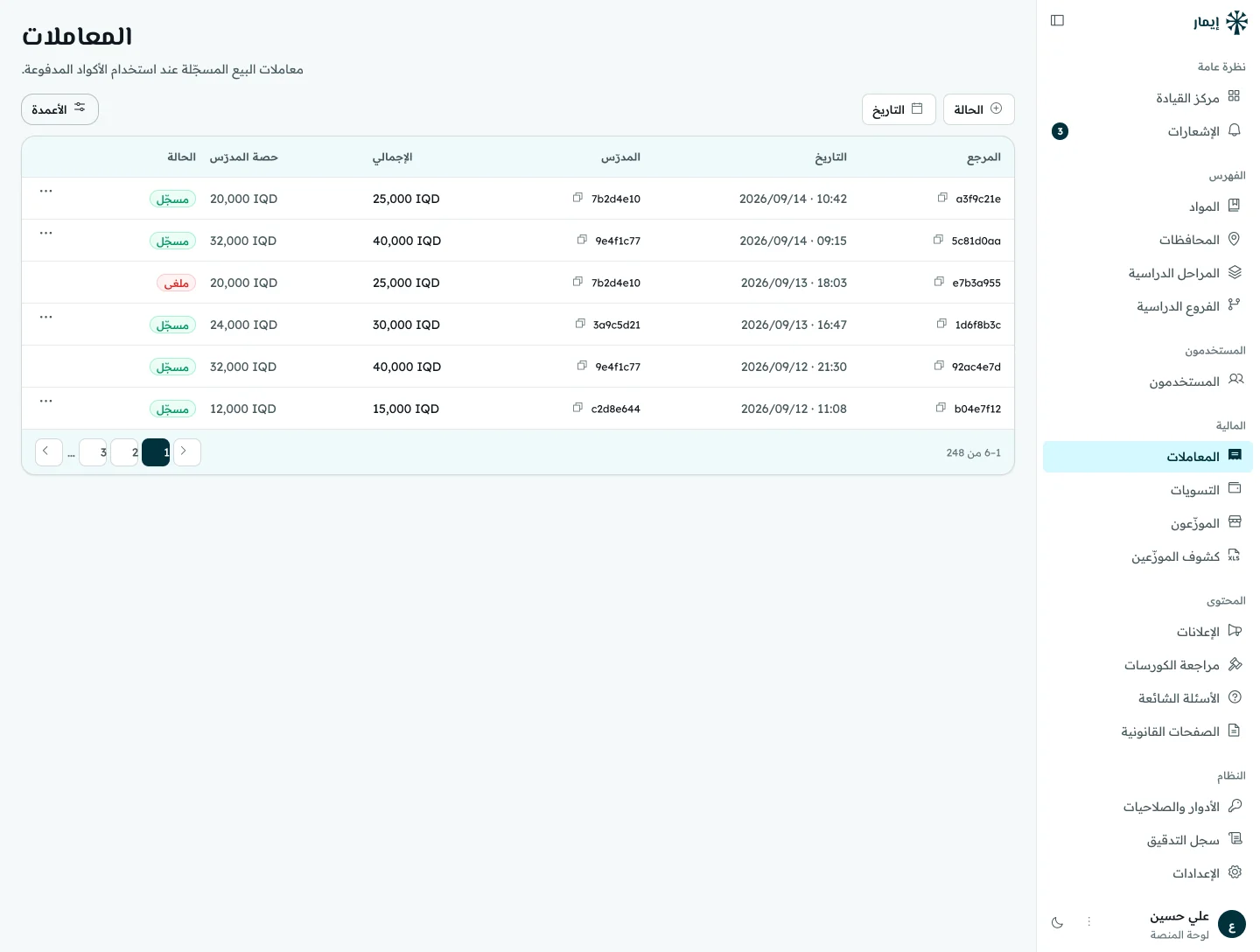1260x952 pixels.
Task: Click the date 2026/09/12 · 11:08
Action: [x=794, y=409]
